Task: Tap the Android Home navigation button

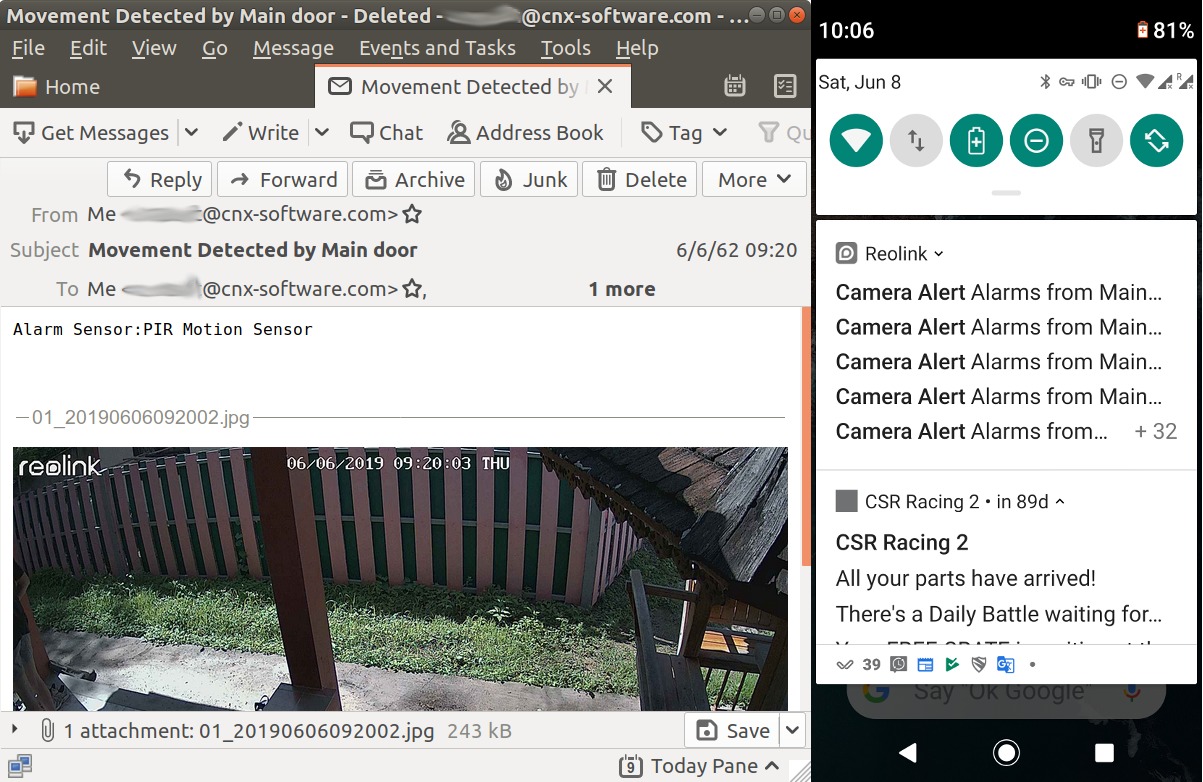Action: coord(1007,752)
